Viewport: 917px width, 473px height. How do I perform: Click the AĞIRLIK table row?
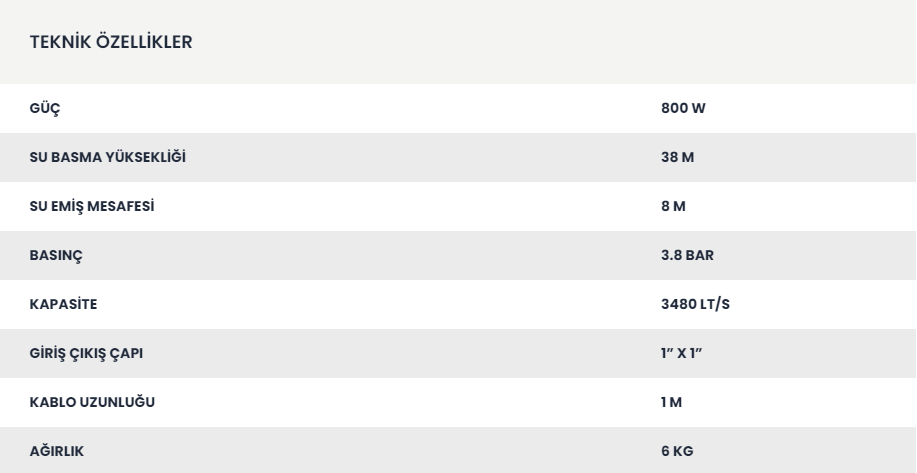tap(458, 450)
